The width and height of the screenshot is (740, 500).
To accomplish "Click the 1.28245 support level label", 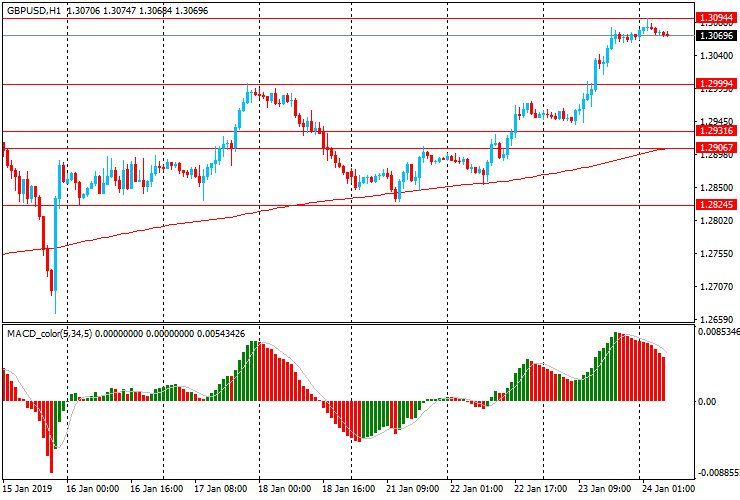I will [717, 205].
